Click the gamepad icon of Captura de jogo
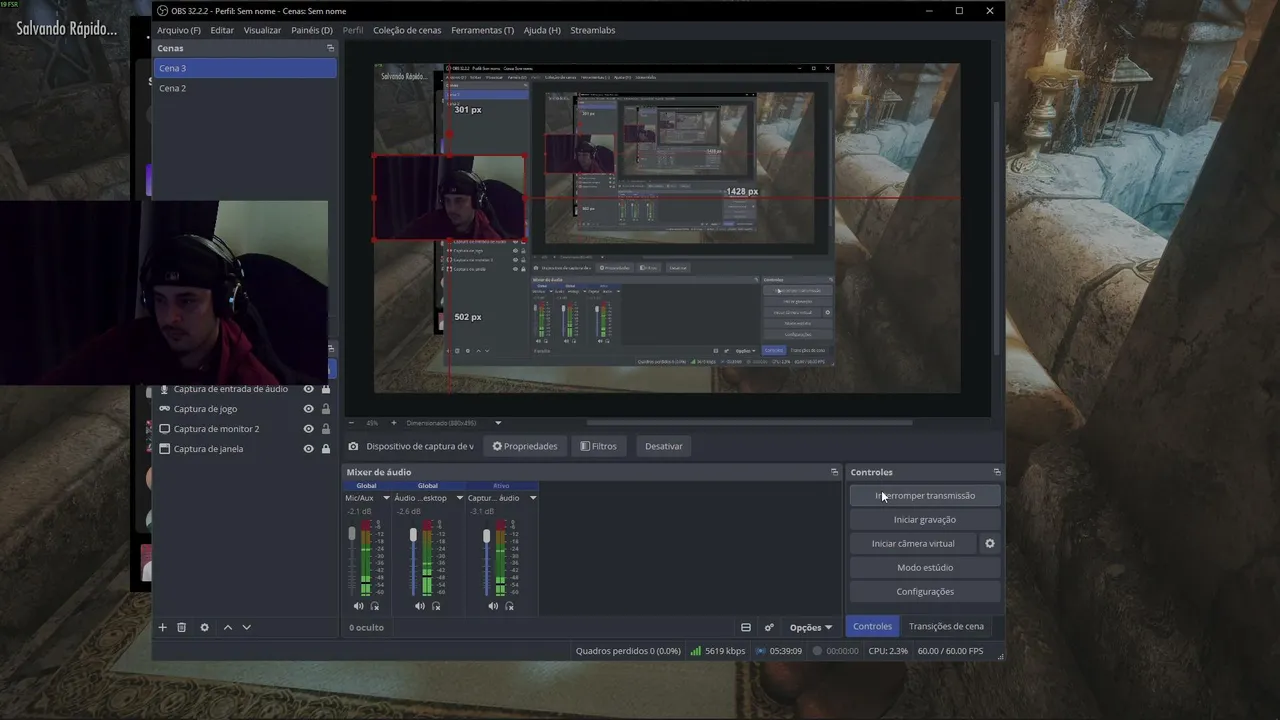Screen dimensions: 1280x720 click(164, 409)
